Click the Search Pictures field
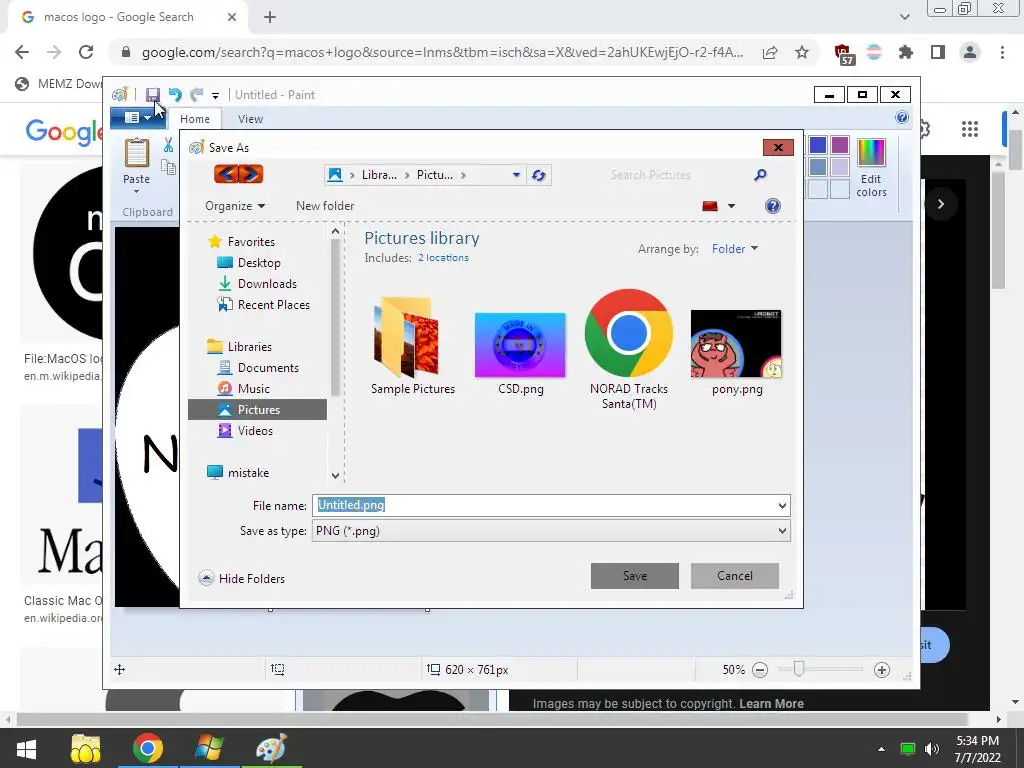The width and height of the screenshot is (1024, 768). click(x=675, y=175)
